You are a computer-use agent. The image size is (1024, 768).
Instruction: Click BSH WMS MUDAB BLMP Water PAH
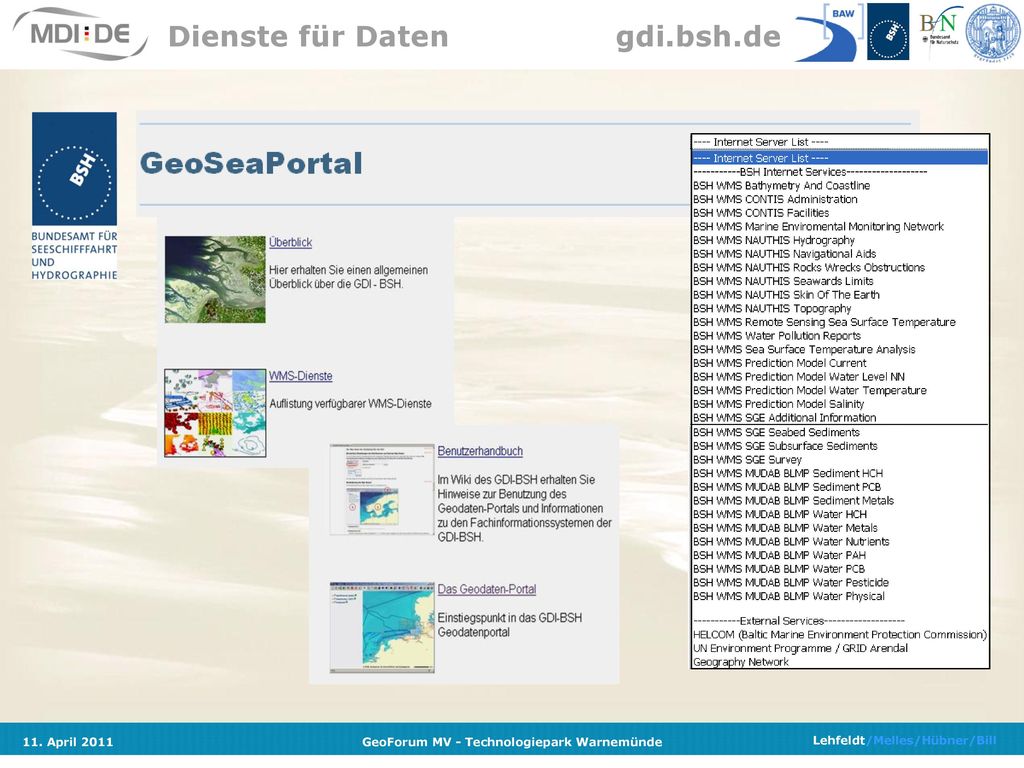[x=840, y=556]
